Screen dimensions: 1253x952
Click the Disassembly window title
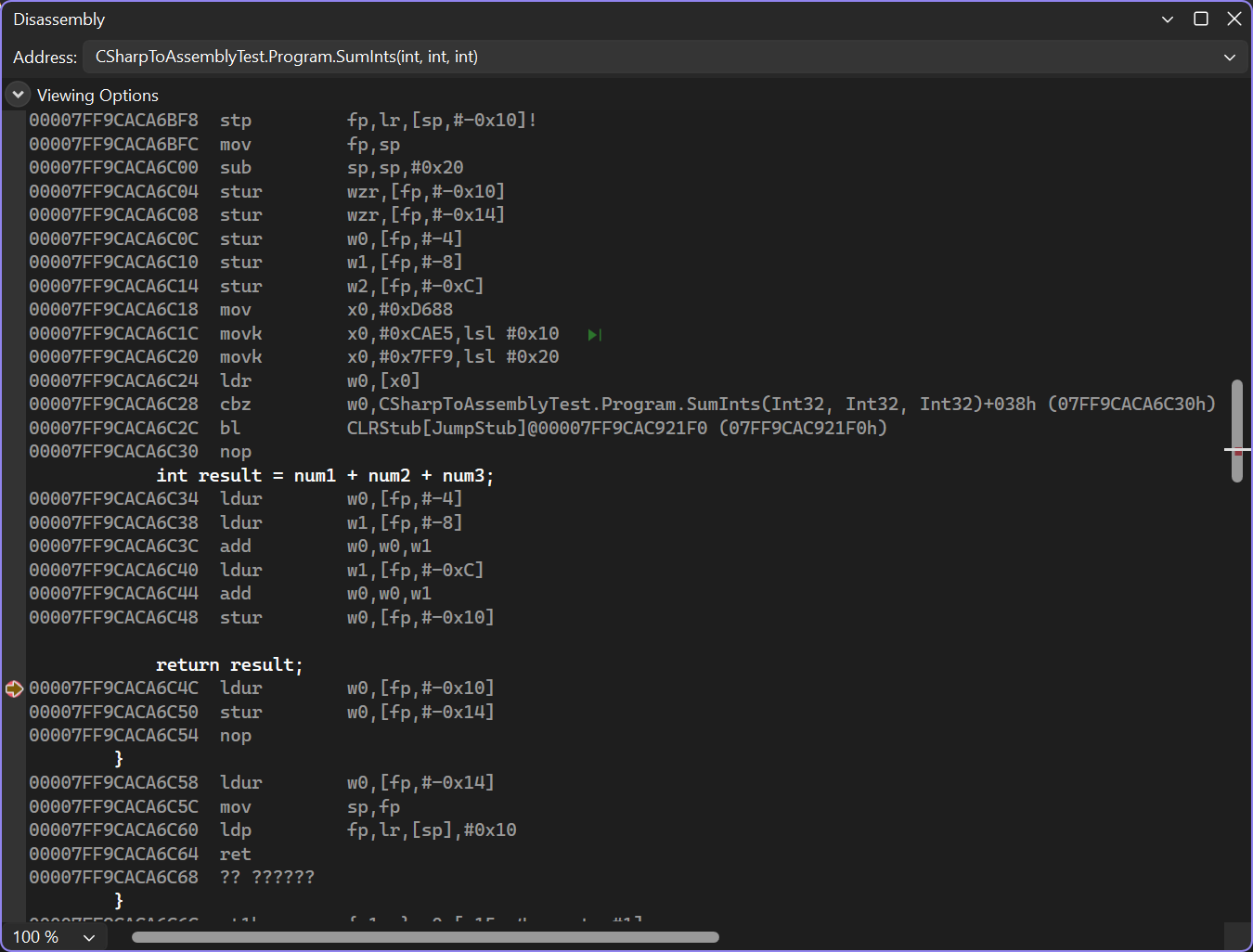(58, 19)
